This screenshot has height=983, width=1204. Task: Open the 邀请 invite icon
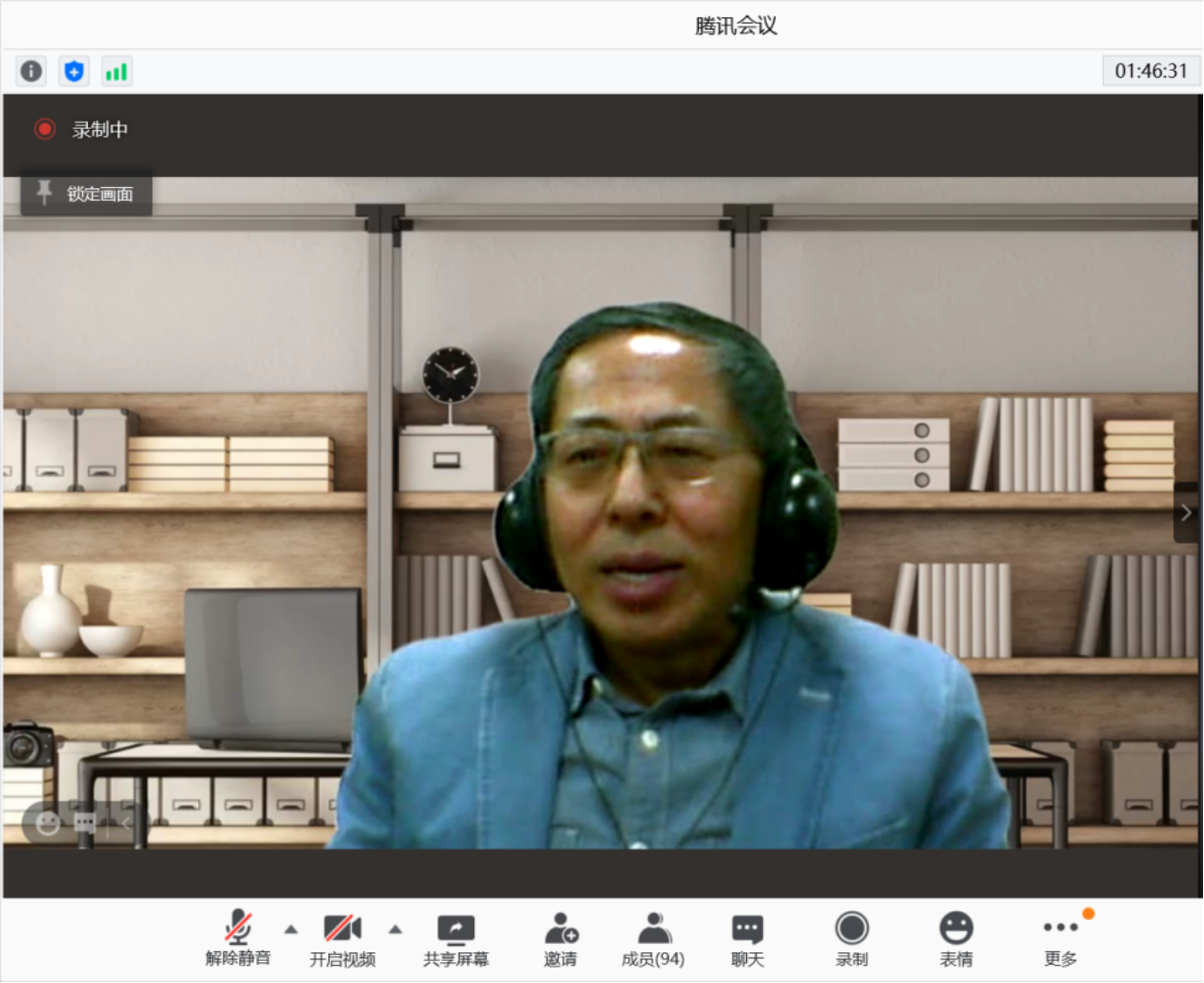pyautogui.click(x=561, y=939)
